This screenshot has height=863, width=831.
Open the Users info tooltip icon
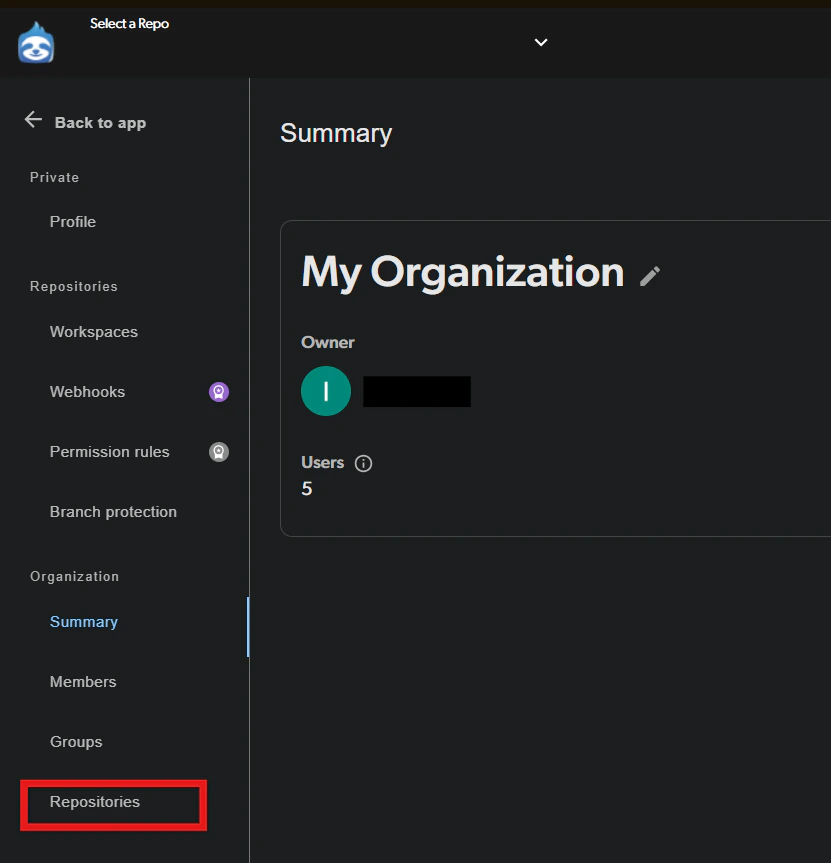click(362, 463)
